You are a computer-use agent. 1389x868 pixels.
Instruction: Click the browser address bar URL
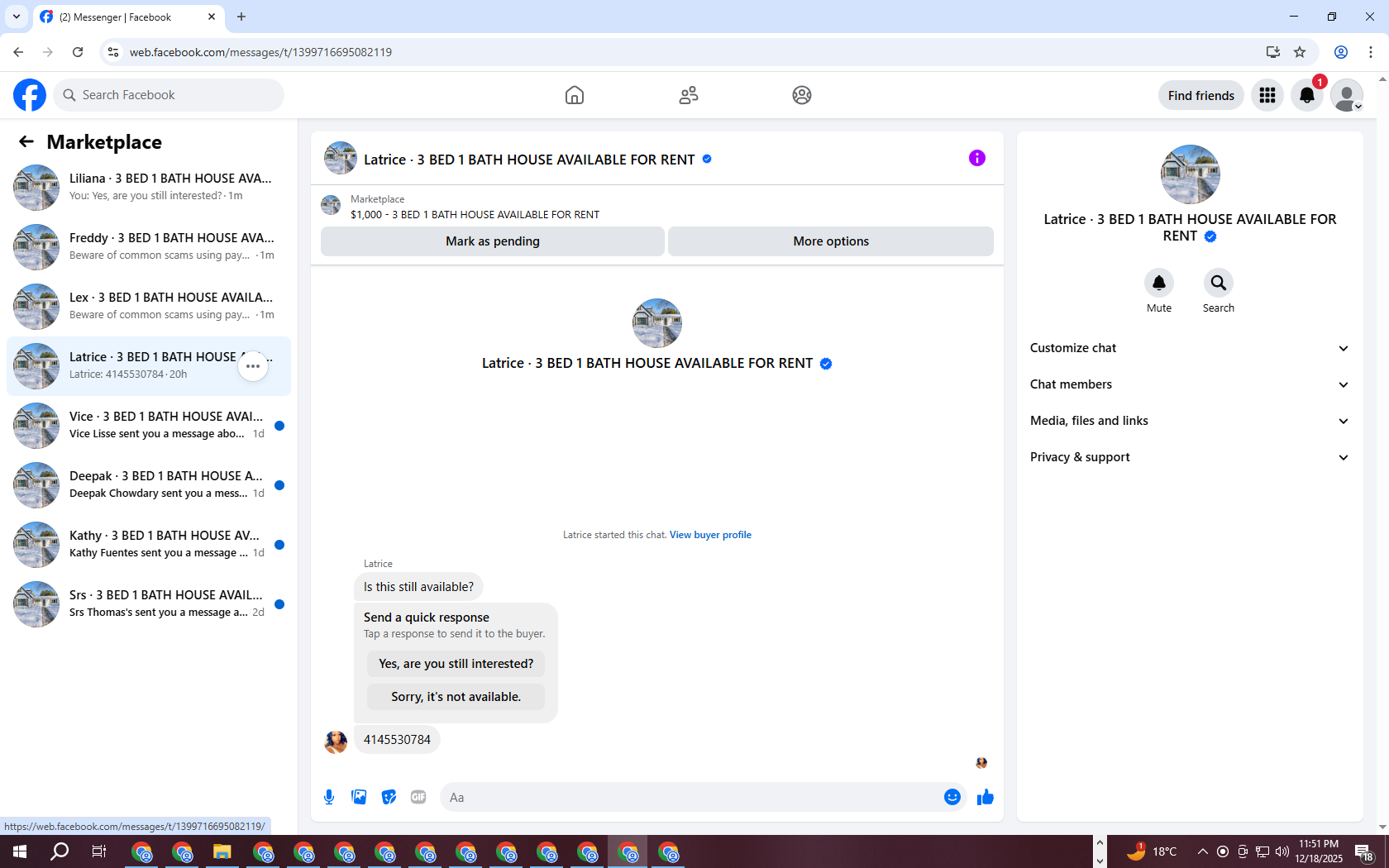(x=260, y=52)
